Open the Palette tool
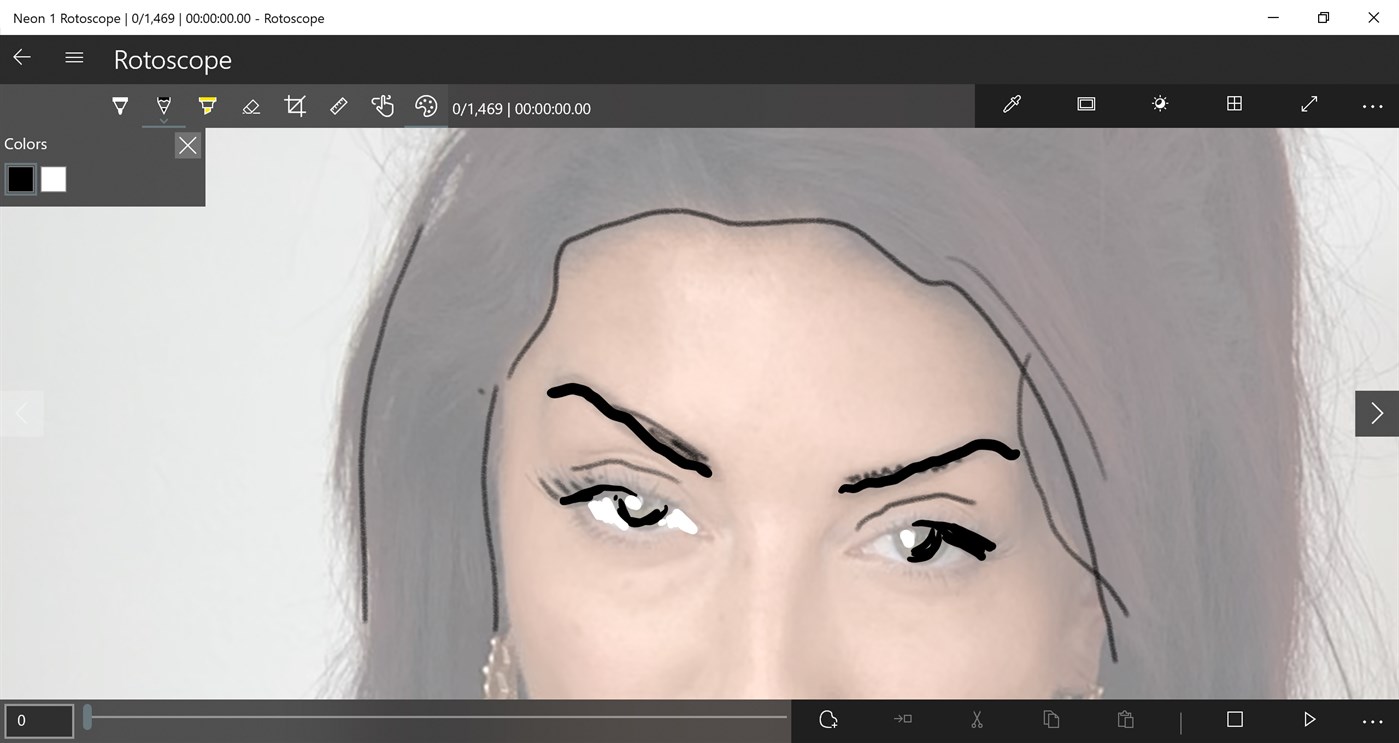Screen dimensions: 1399x743 pos(426,105)
